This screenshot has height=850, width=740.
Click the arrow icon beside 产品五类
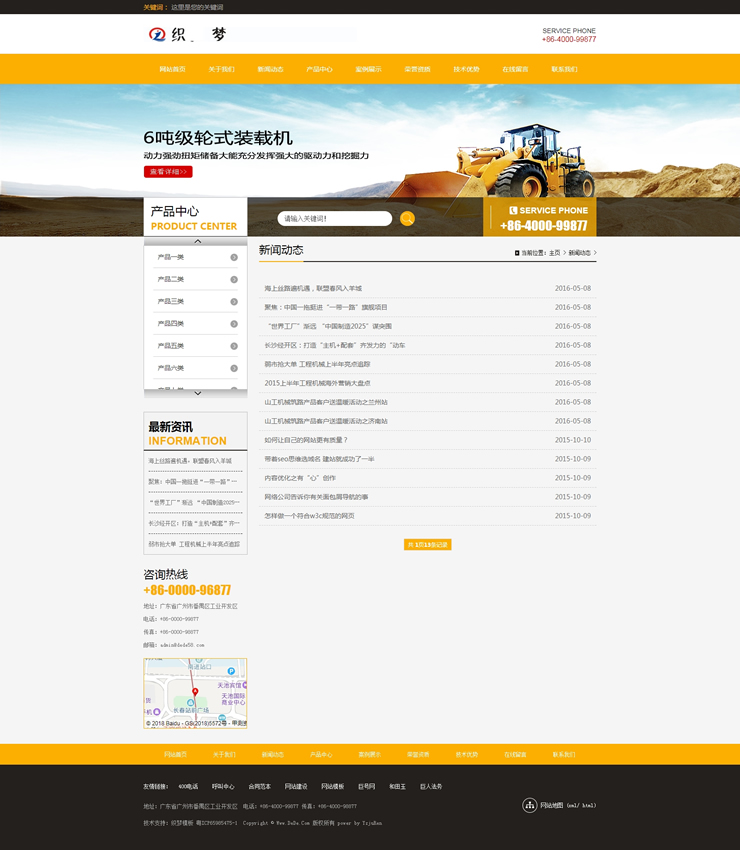tap(234, 346)
